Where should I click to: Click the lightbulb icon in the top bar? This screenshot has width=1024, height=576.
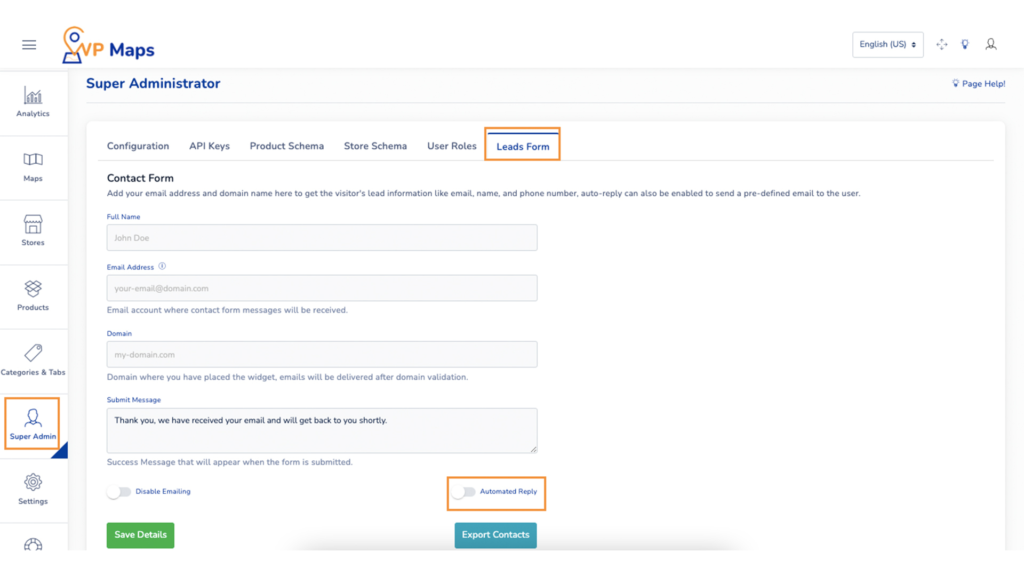pyautogui.click(x=965, y=44)
